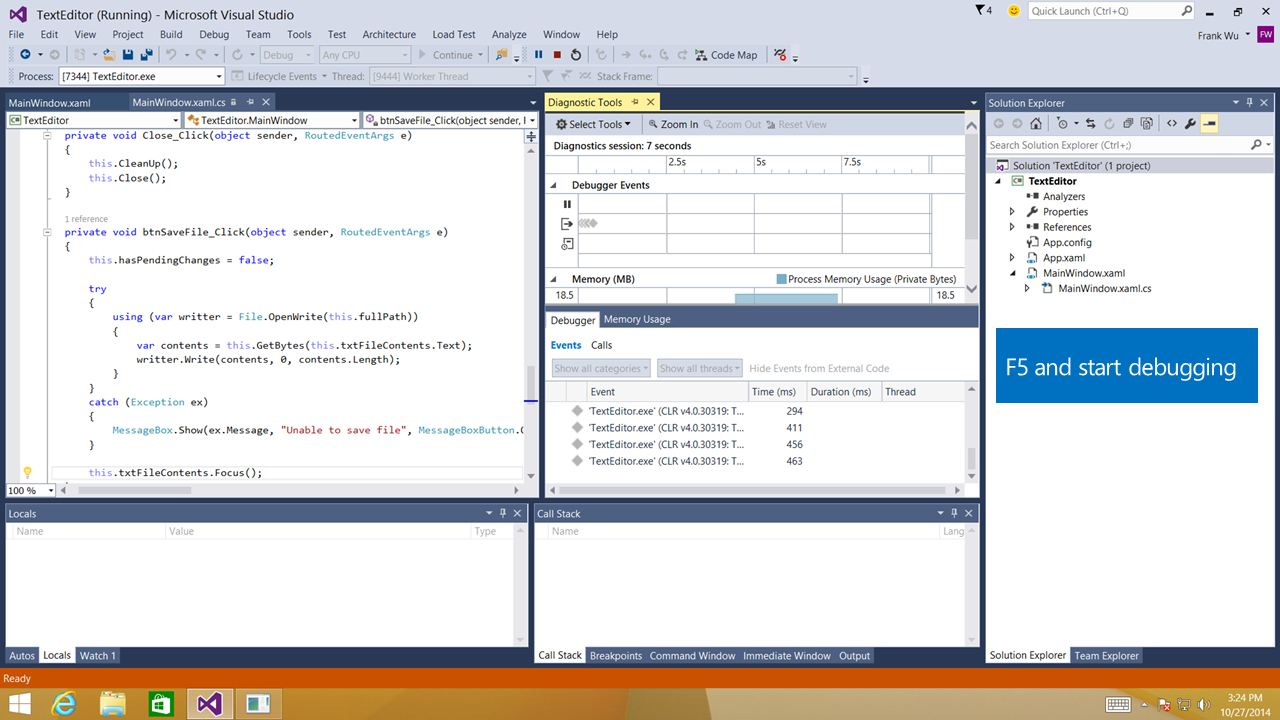Click the Open File folder icon

tap(109, 55)
